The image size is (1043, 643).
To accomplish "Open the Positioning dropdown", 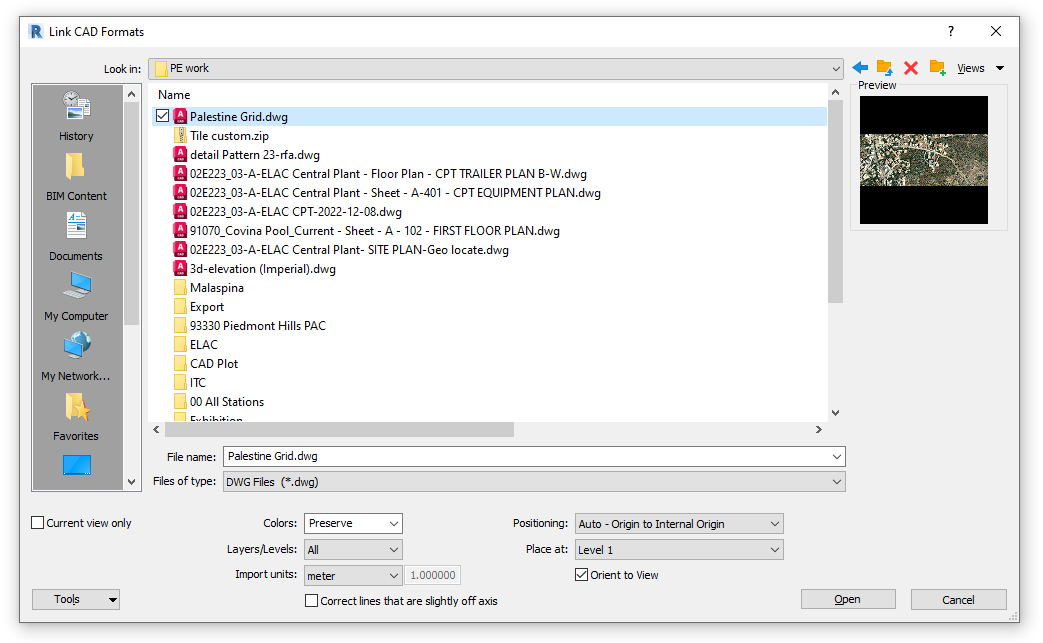I will pos(678,523).
